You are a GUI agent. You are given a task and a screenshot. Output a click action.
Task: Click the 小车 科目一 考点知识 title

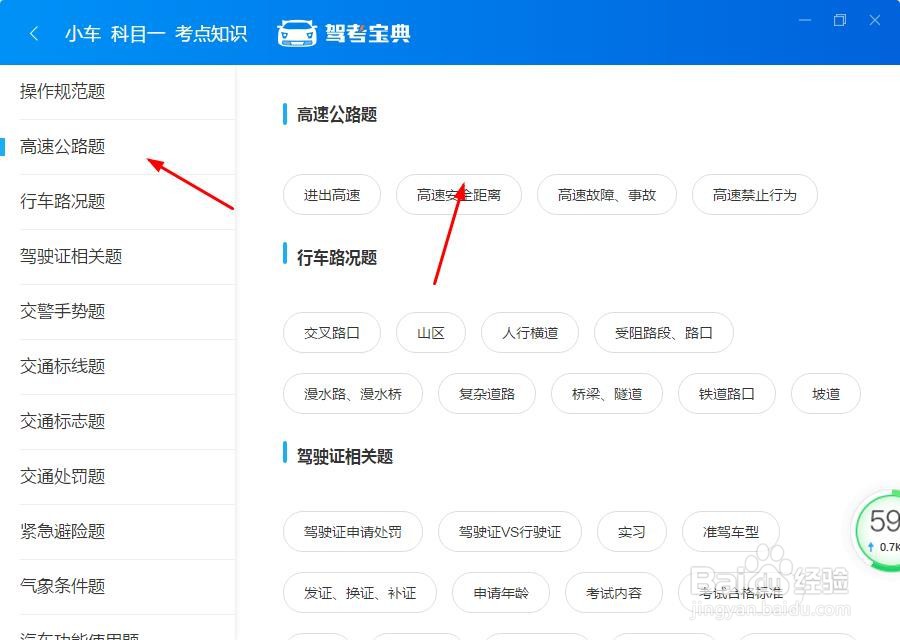(x=156, y=34)
